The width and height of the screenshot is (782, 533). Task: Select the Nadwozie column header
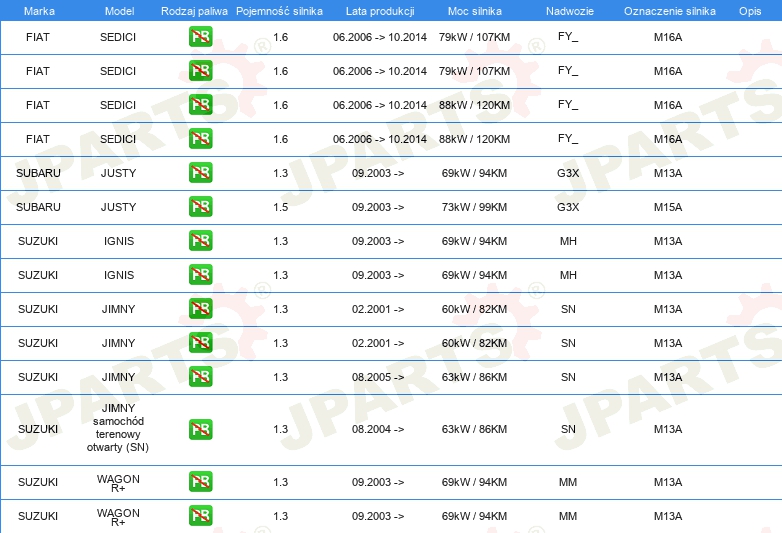click(x=570, y=11)
